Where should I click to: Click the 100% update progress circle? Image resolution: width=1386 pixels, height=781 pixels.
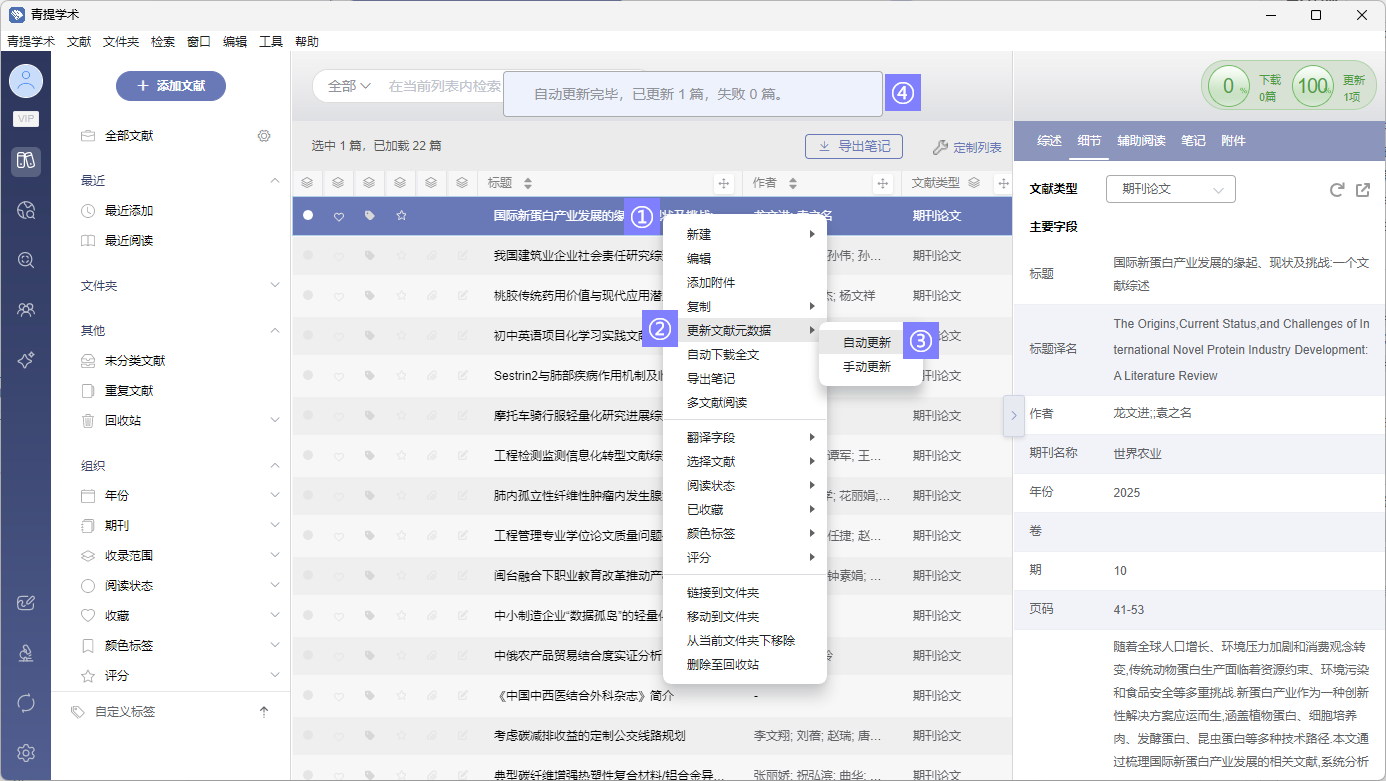click(x=1312, y=86)
